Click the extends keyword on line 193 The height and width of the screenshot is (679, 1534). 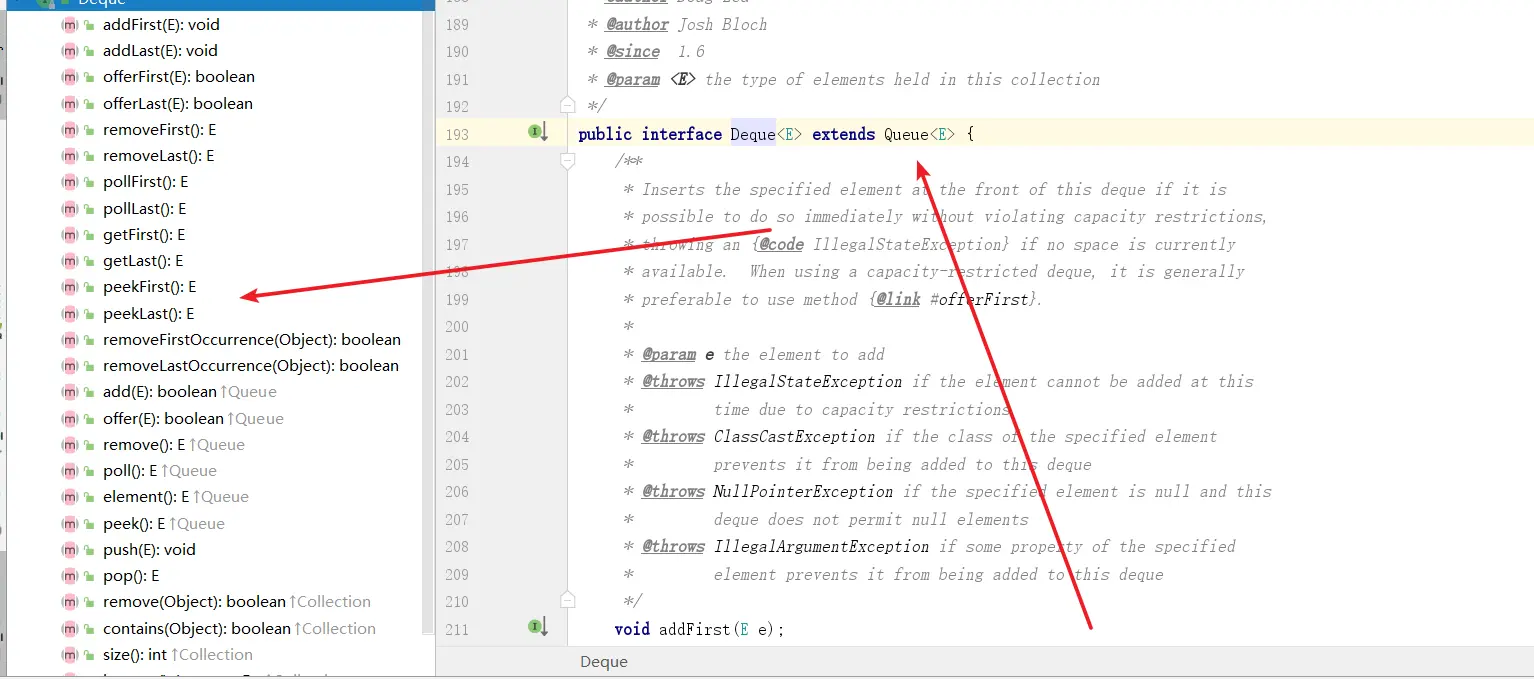843,134
